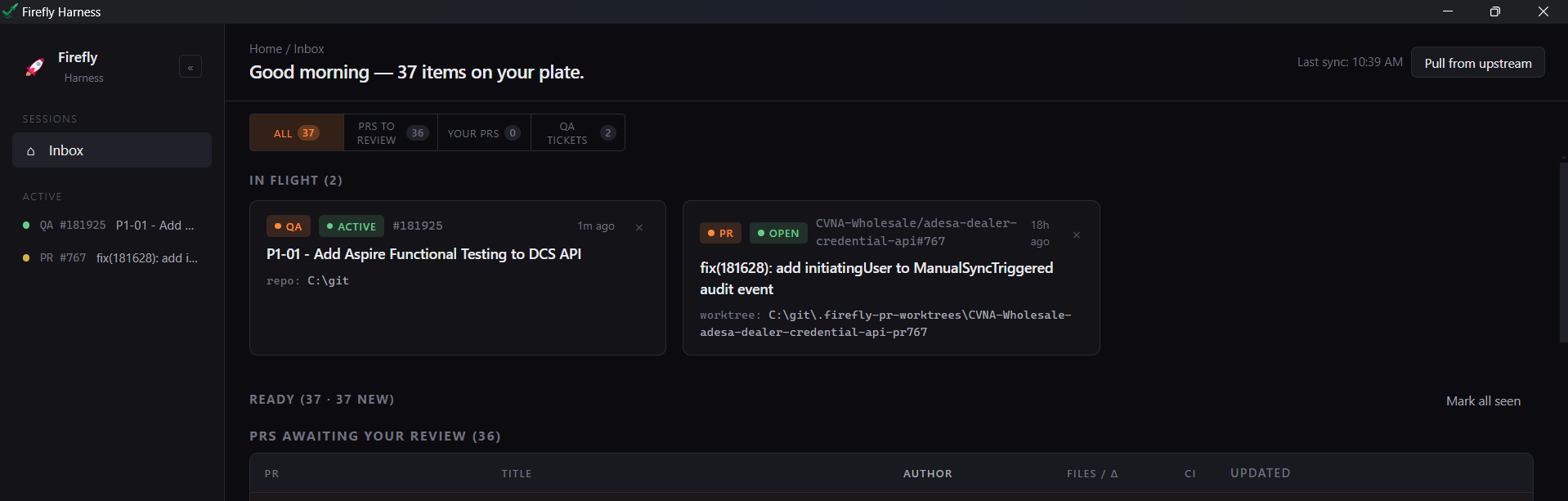Viewport: 1568px width, 501px height.
Task: Collapse the sidebar with the chevron button
Action: [x=190, y=67]
